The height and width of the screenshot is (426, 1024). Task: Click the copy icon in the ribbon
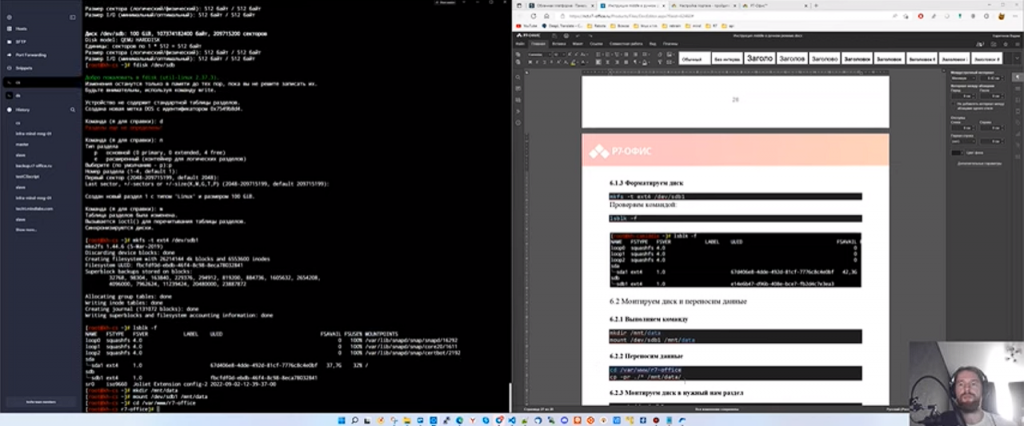coord(518,54)
